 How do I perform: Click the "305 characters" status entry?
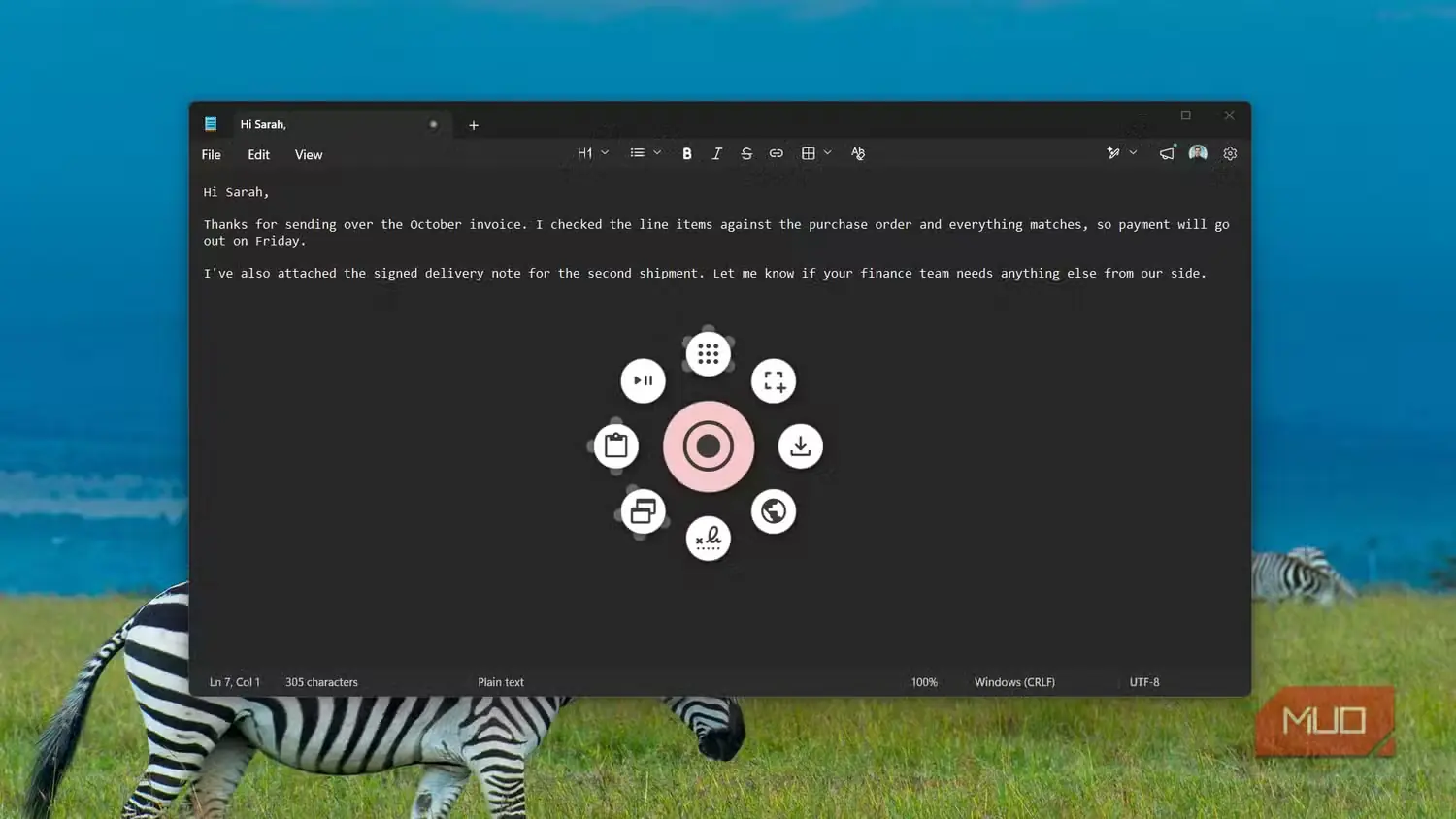point(321,682)
